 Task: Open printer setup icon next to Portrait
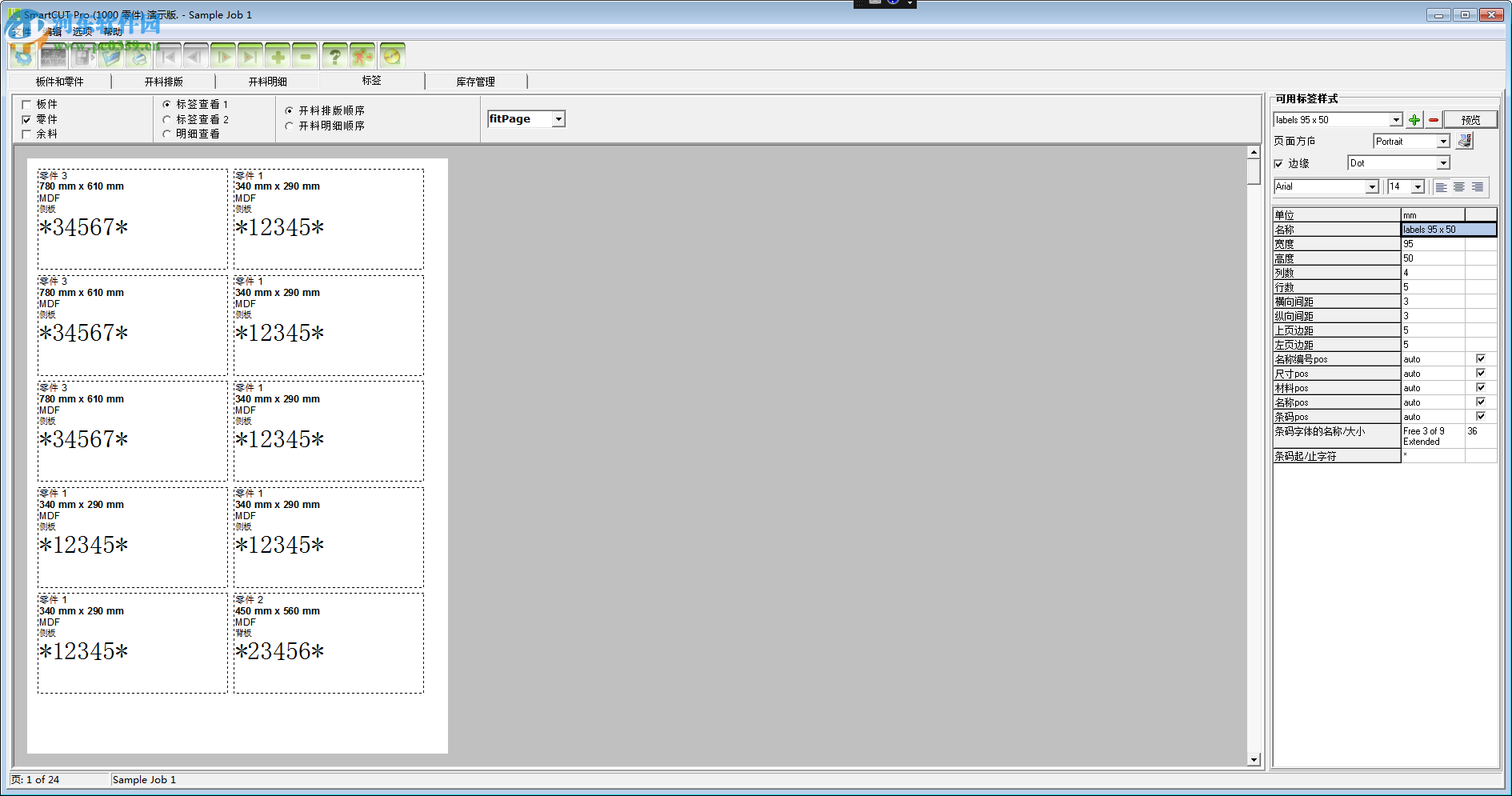[x=1465, y=141]
